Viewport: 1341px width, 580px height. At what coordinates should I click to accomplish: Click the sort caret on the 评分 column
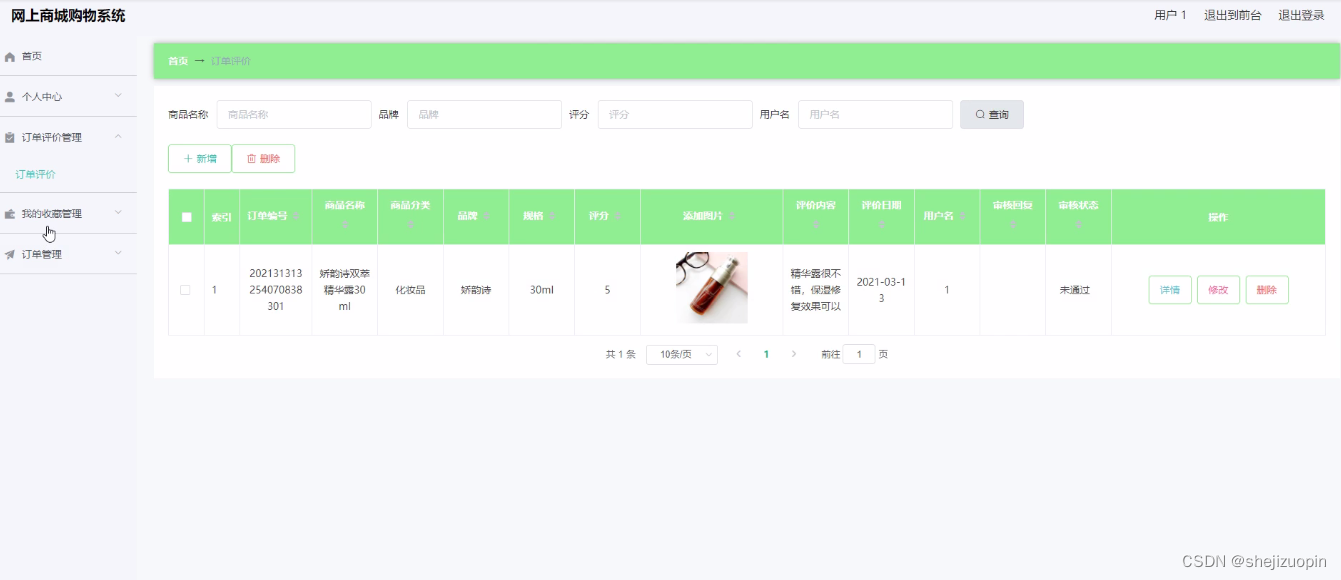(x=617, y=216)
